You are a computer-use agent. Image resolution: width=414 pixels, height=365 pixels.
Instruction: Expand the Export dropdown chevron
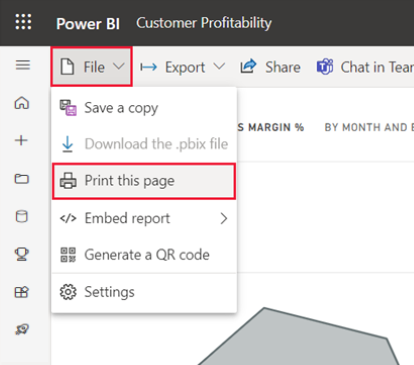[x=219, y=66]
